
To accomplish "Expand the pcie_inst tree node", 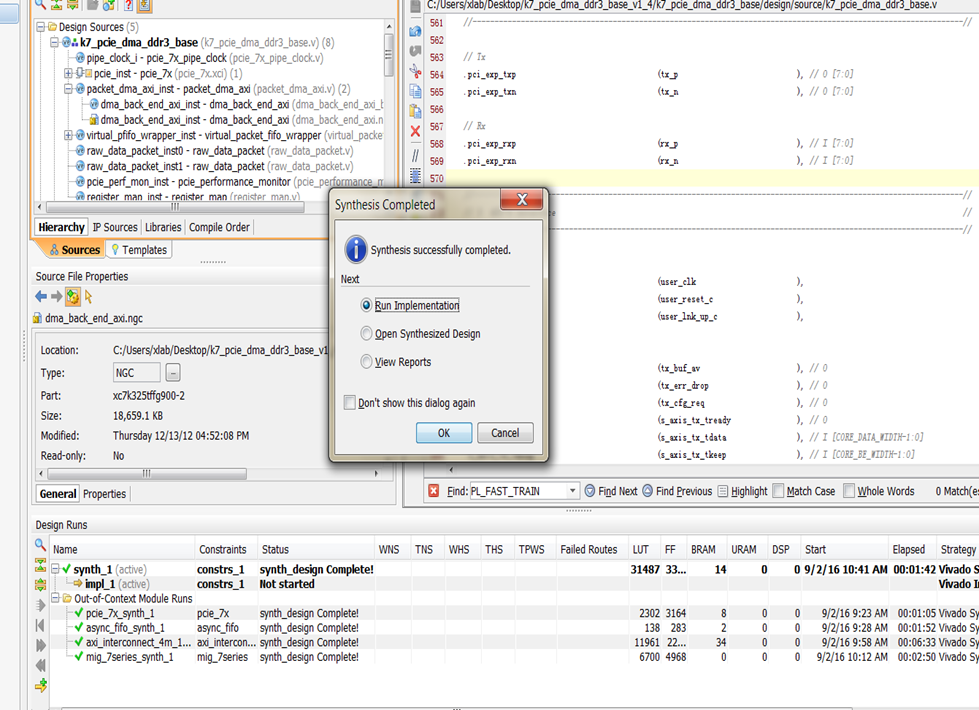I will click(68, 74).
